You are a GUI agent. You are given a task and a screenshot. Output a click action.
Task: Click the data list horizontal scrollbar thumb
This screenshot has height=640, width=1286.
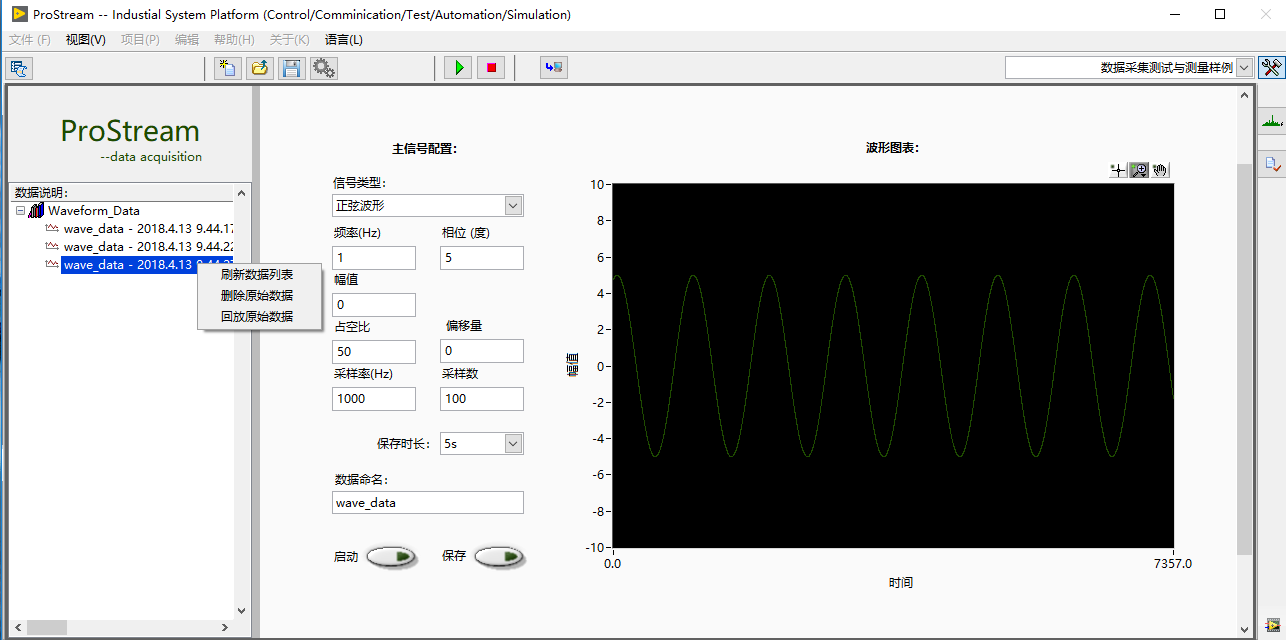[46, 627]
